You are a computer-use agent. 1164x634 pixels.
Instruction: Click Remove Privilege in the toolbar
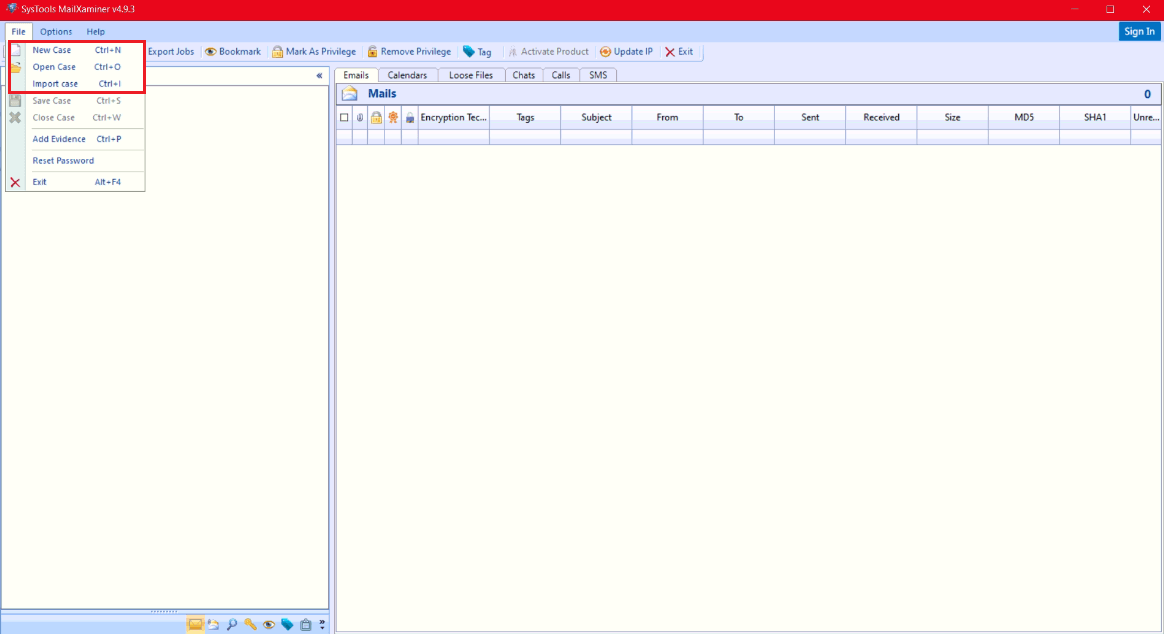[x=409, y=52]
